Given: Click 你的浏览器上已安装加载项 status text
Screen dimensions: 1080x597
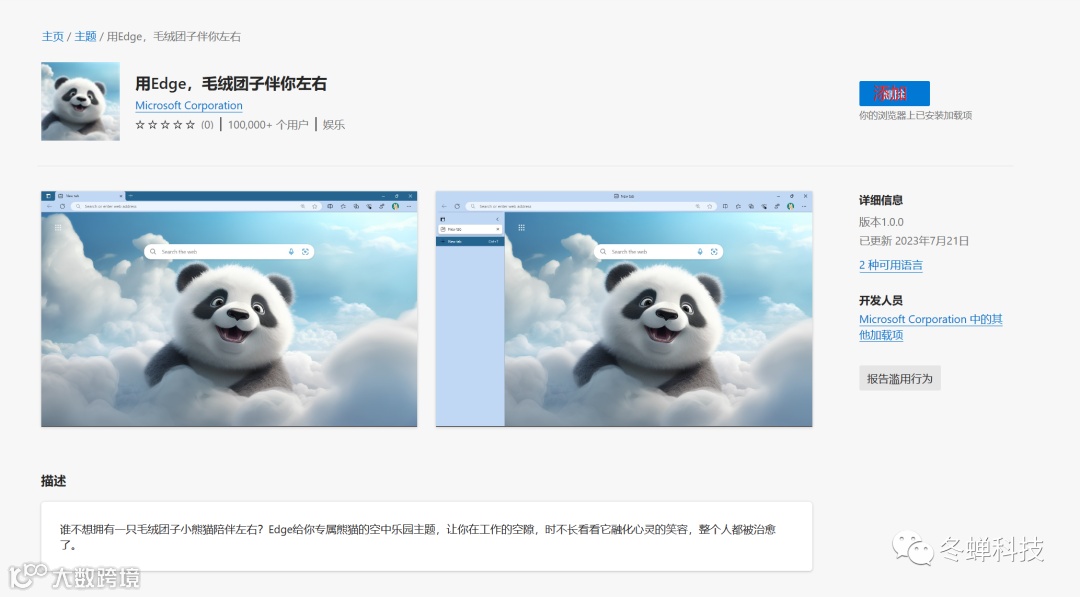Looking at the screenshot, I should (915, 116).
